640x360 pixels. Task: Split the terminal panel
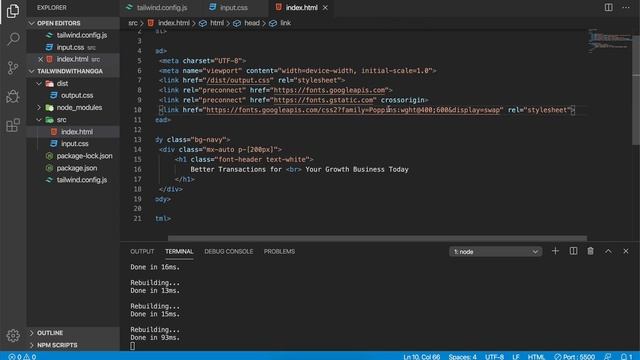(573, 251)
